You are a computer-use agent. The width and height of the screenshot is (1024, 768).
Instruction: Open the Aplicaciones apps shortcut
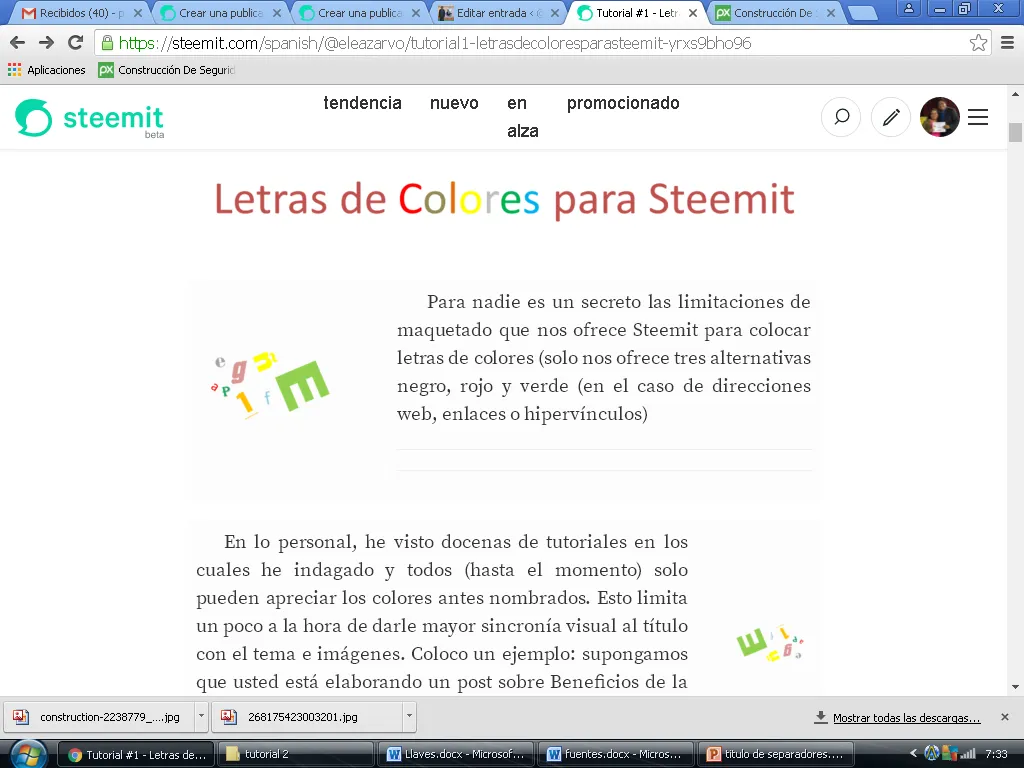coord(46,70)
